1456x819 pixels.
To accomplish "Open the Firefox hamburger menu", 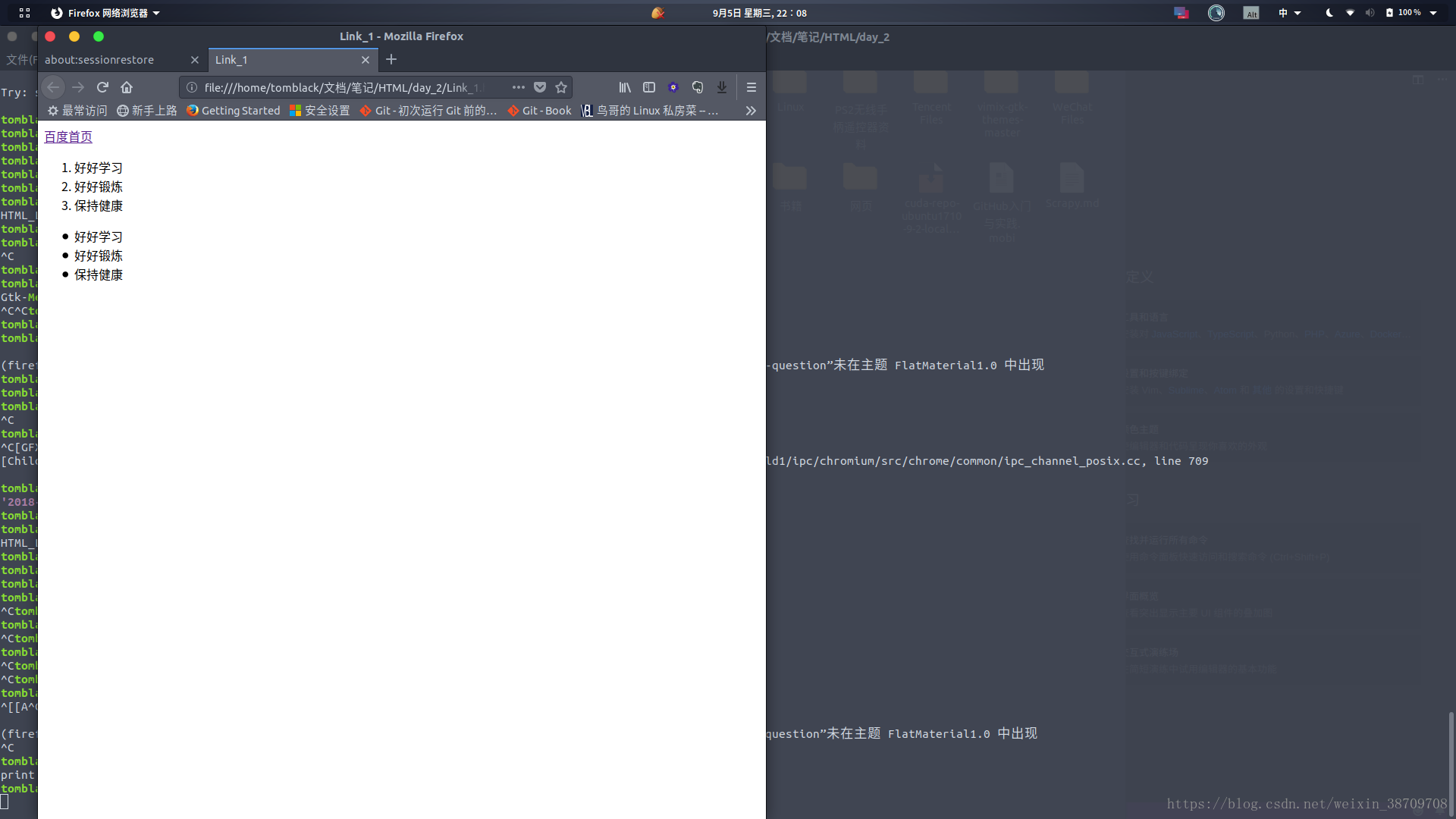I will 752,87.
